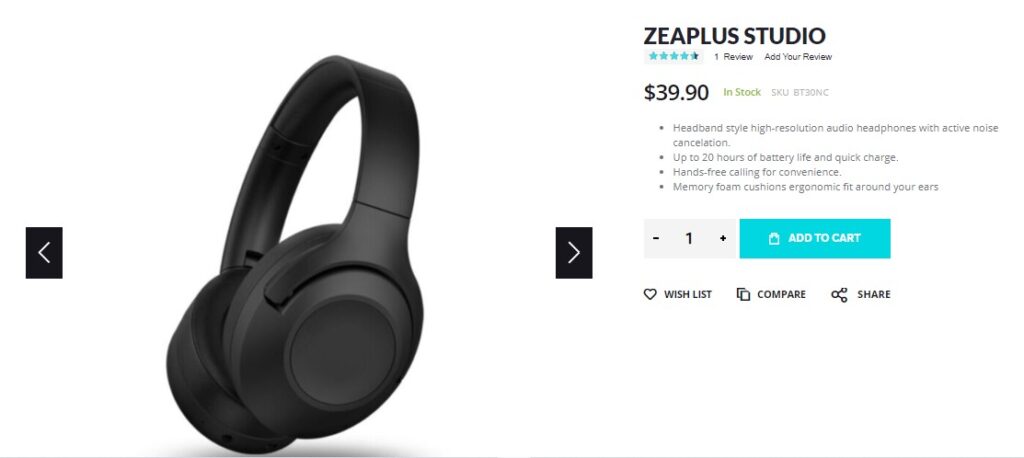Click the five-star rating display

pyautogui.click(x=674, y=56)
